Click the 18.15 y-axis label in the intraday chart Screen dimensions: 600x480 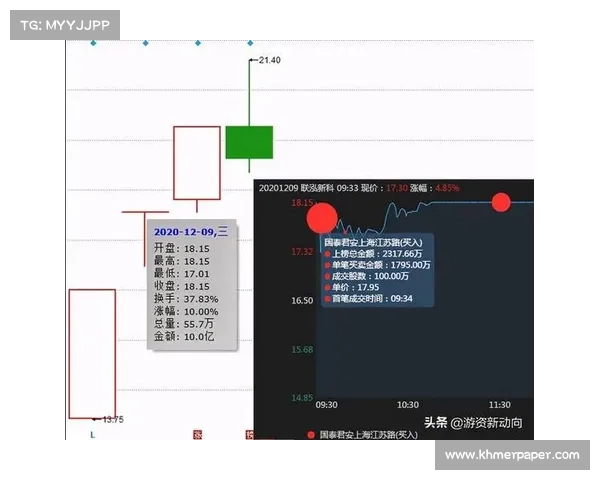point(302,202)
